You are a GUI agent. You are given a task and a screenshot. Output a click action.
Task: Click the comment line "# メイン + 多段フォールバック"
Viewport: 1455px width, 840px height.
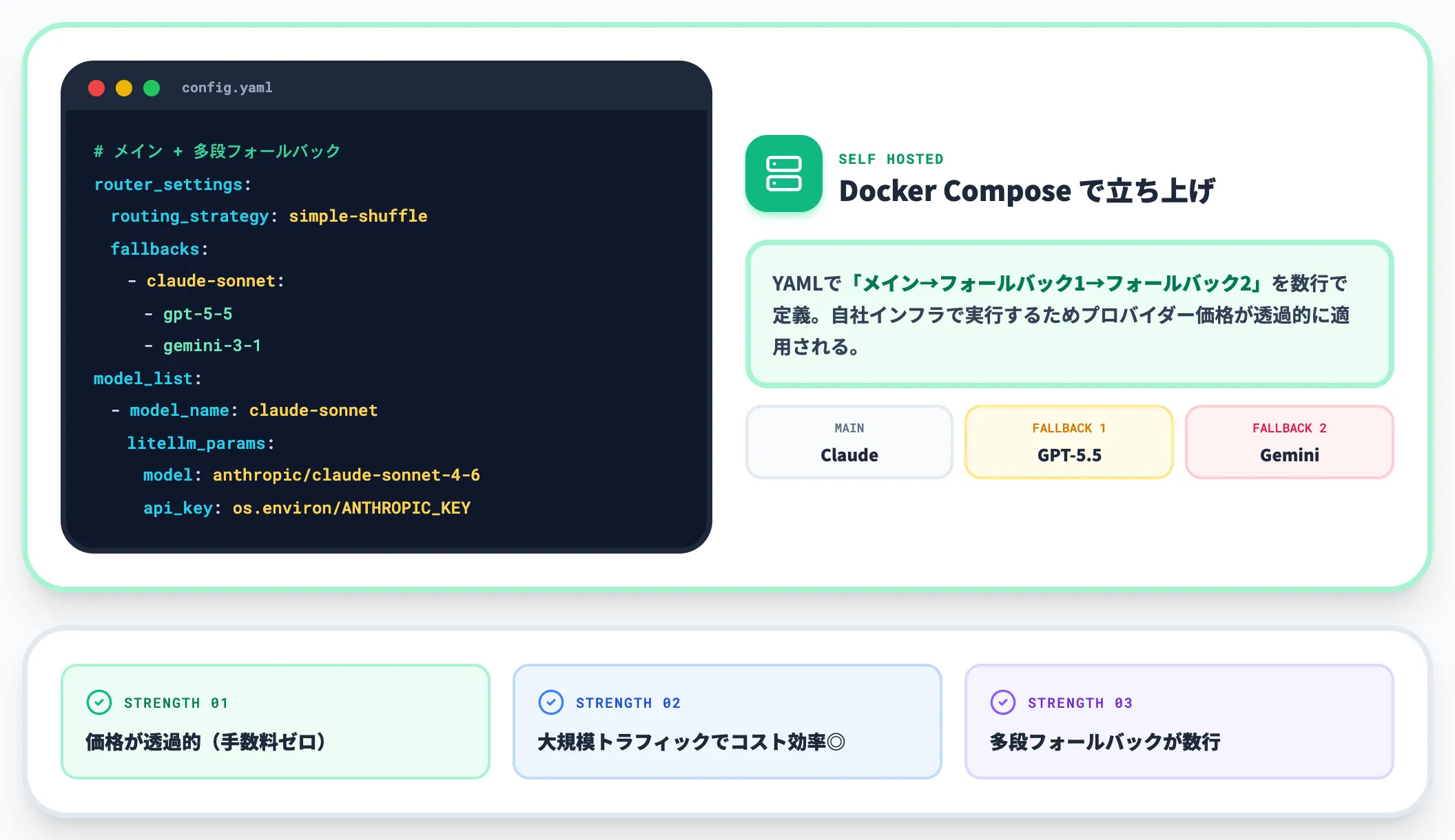[217, 151]
